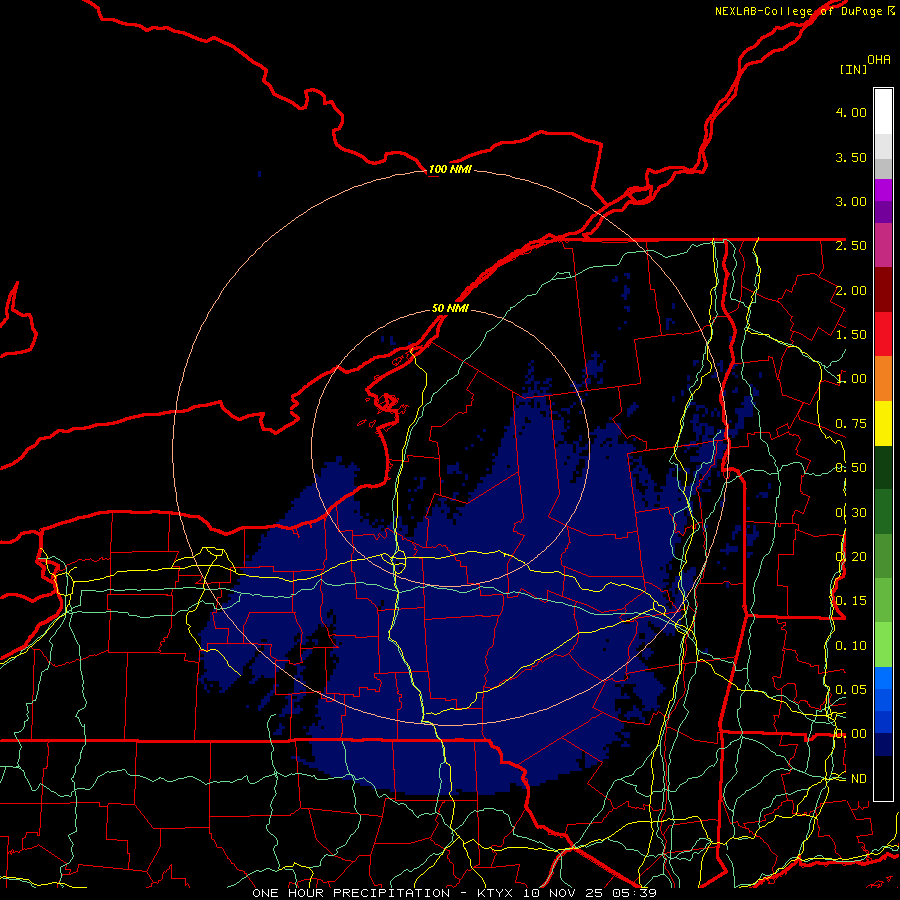This screenshot has width=900, height=900.
Task: Select the light green legend swatch near 0.10
Action: click(883, 645)
